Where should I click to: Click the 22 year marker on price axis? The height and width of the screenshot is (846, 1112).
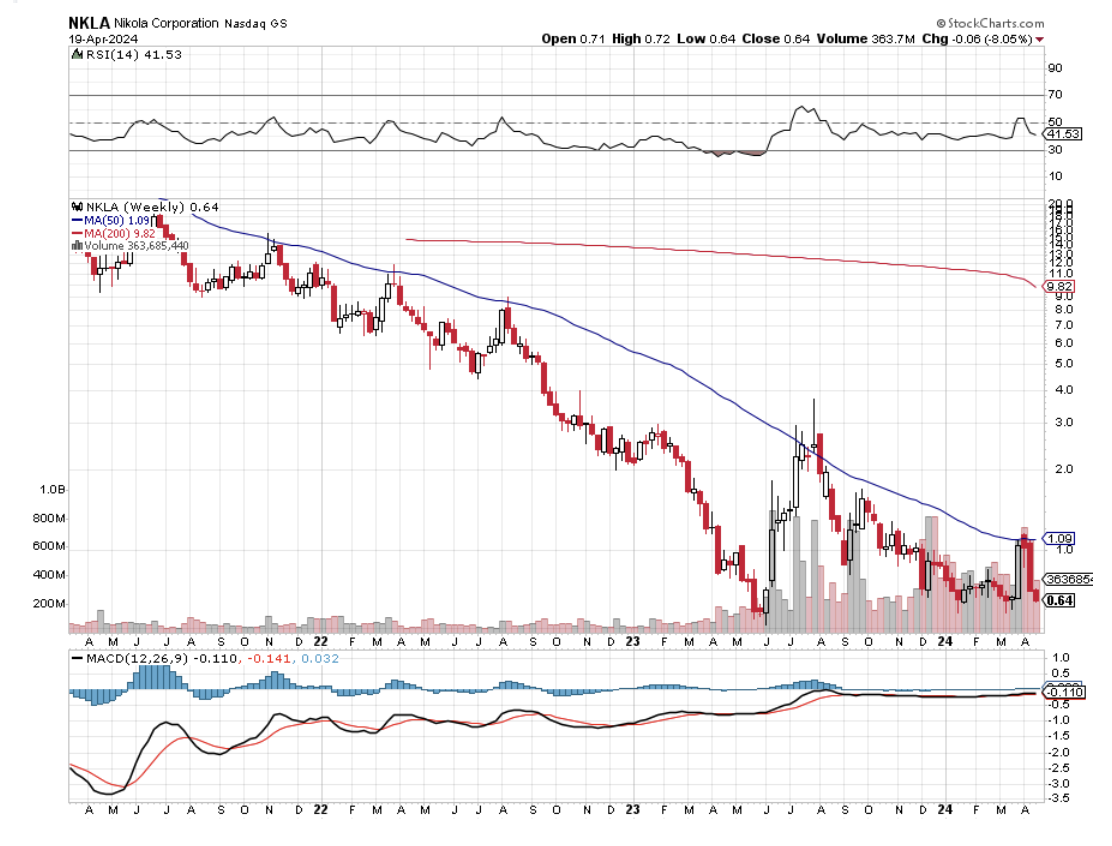click(x=320, y=641)
